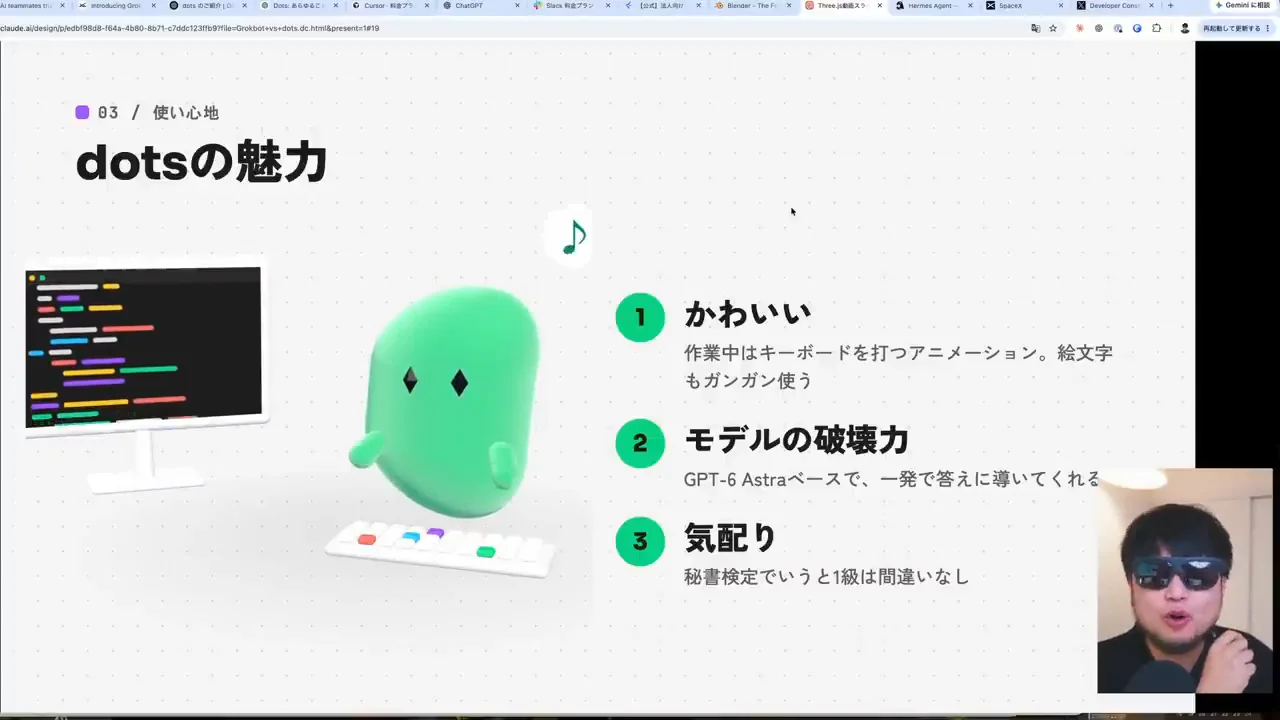
Task: Click the presenter webcam overlay
Action: [1185, 581]
